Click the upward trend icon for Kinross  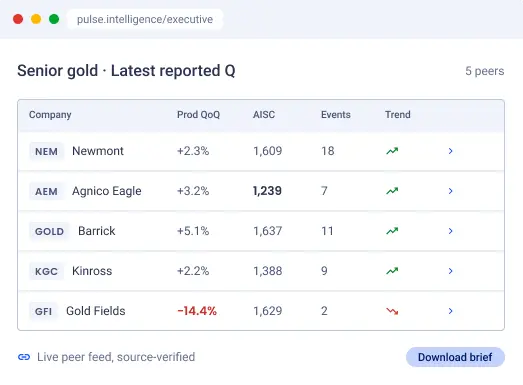[392, 271]
